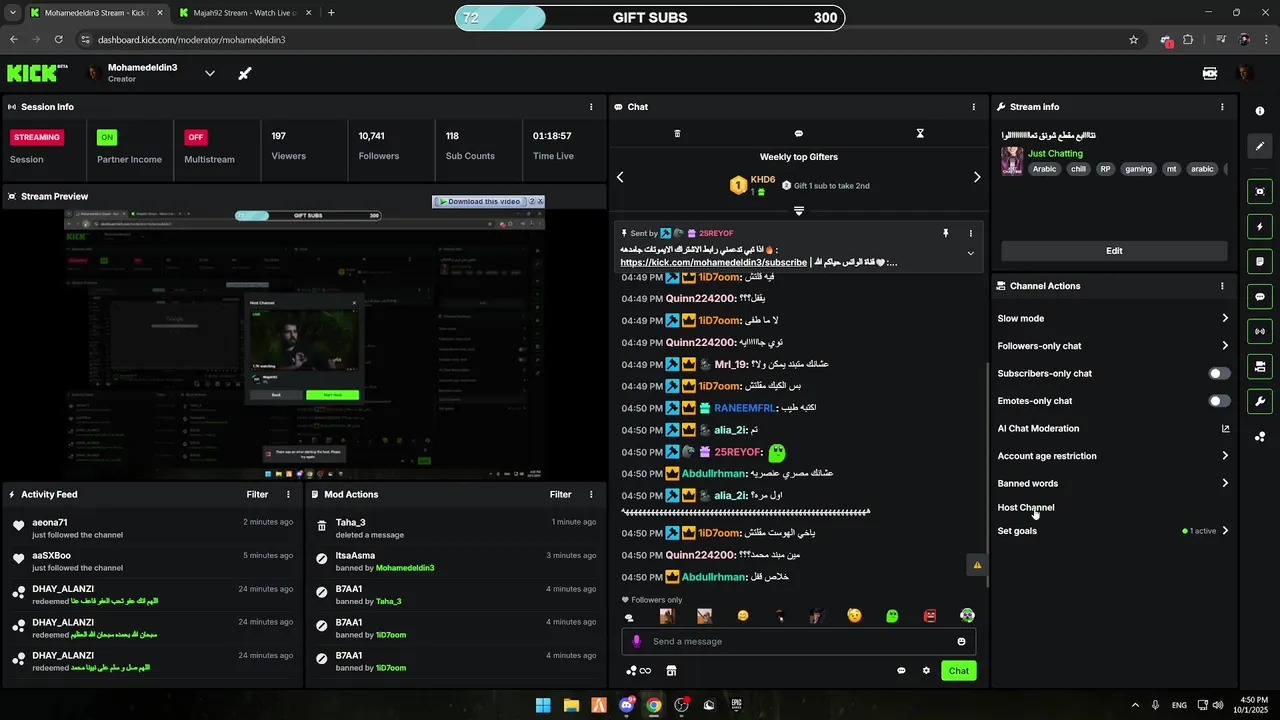Click channel points infinity icon

point(638,671)
